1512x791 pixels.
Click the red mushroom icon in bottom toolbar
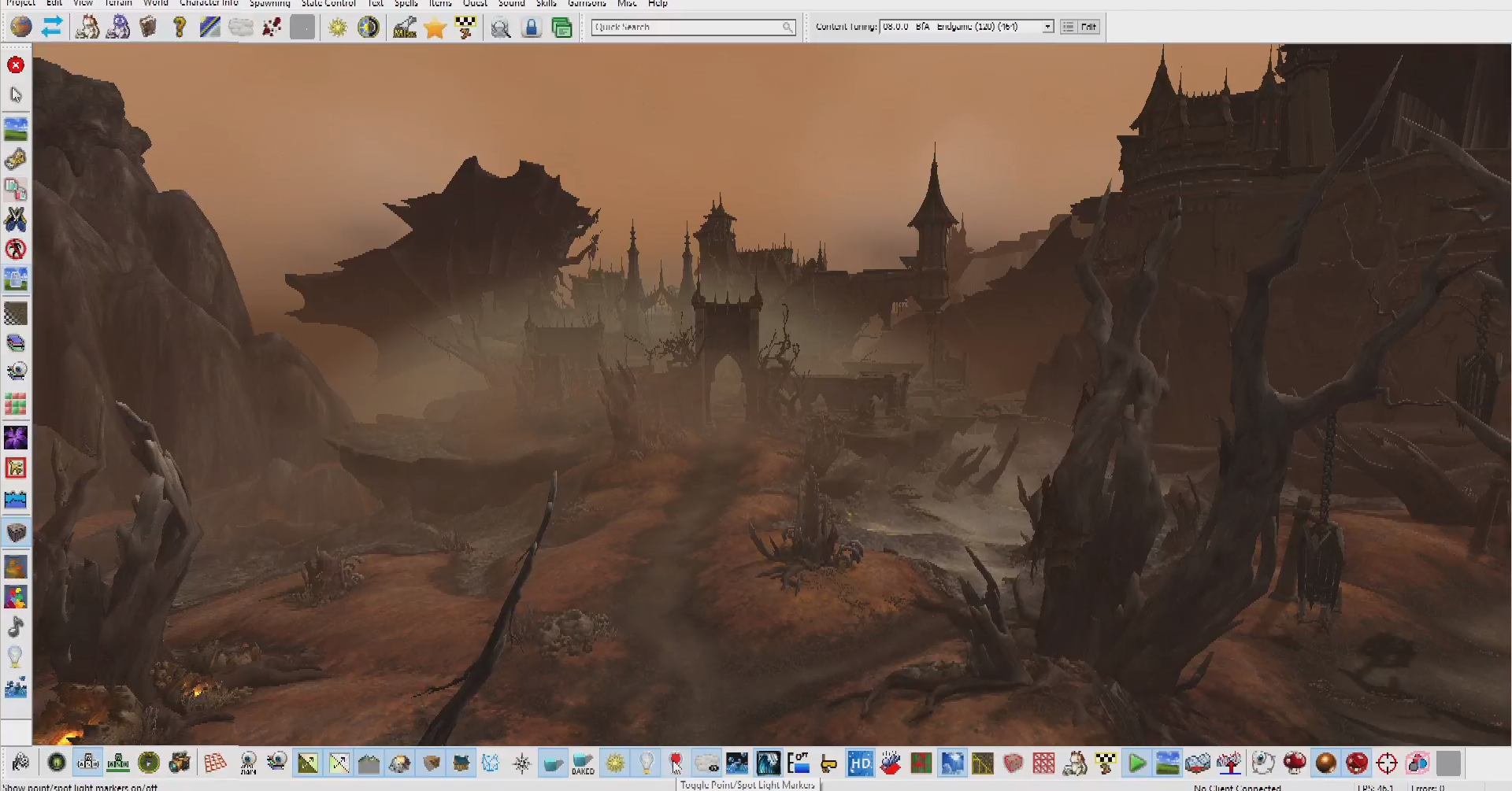click(x=1295, y=763)
